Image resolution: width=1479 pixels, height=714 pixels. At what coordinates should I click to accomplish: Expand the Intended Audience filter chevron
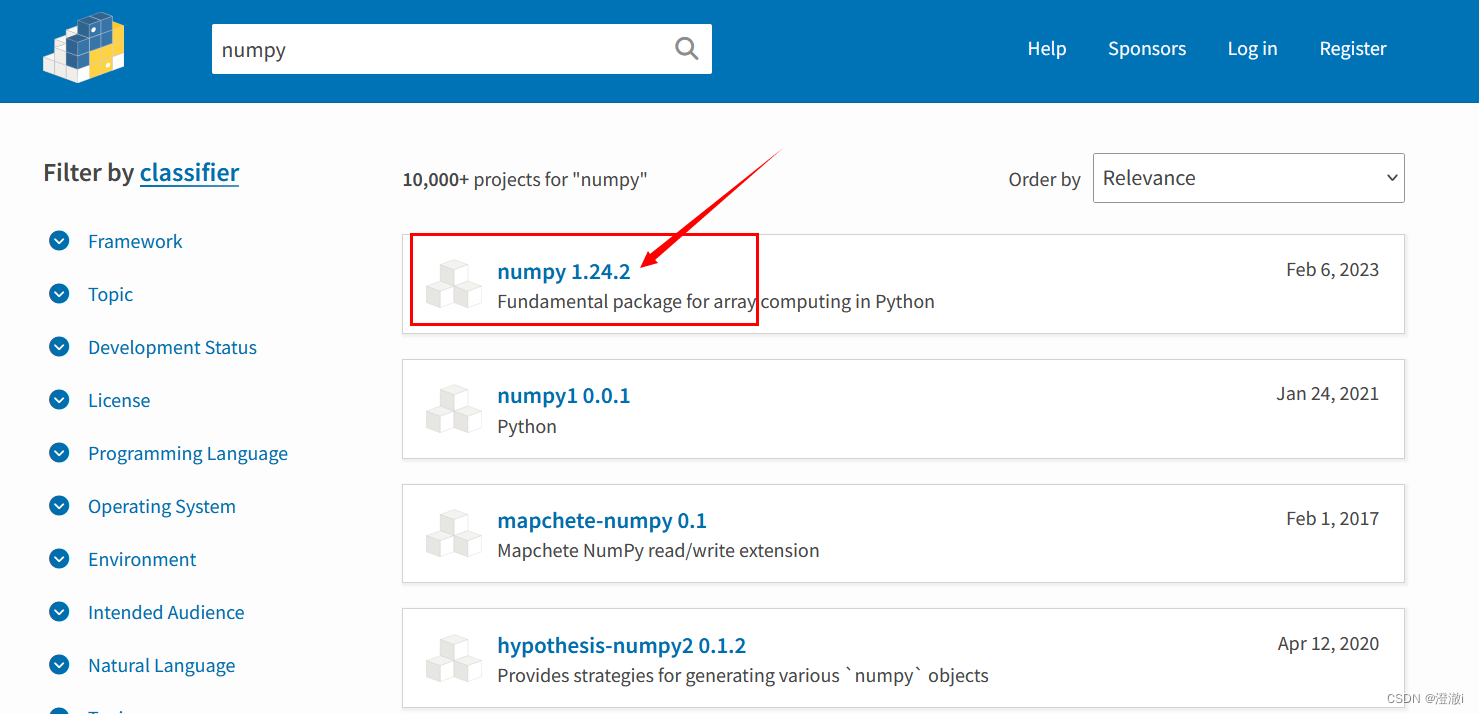tap(59, 612)
